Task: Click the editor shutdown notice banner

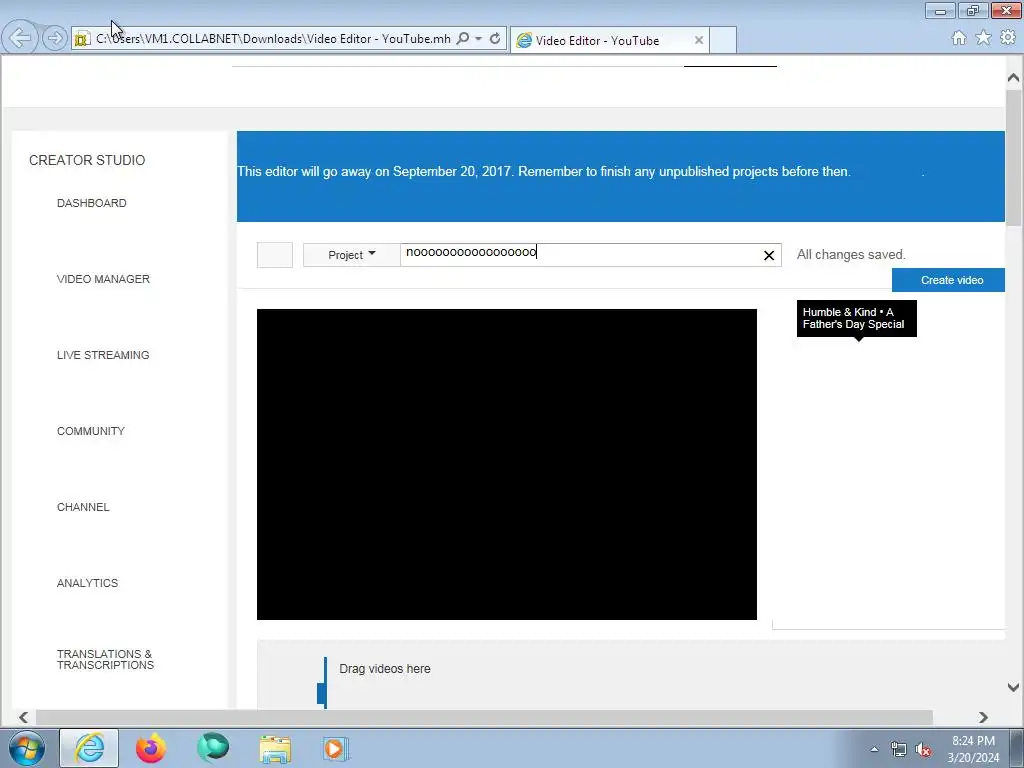Action: (x=620, y=176)
